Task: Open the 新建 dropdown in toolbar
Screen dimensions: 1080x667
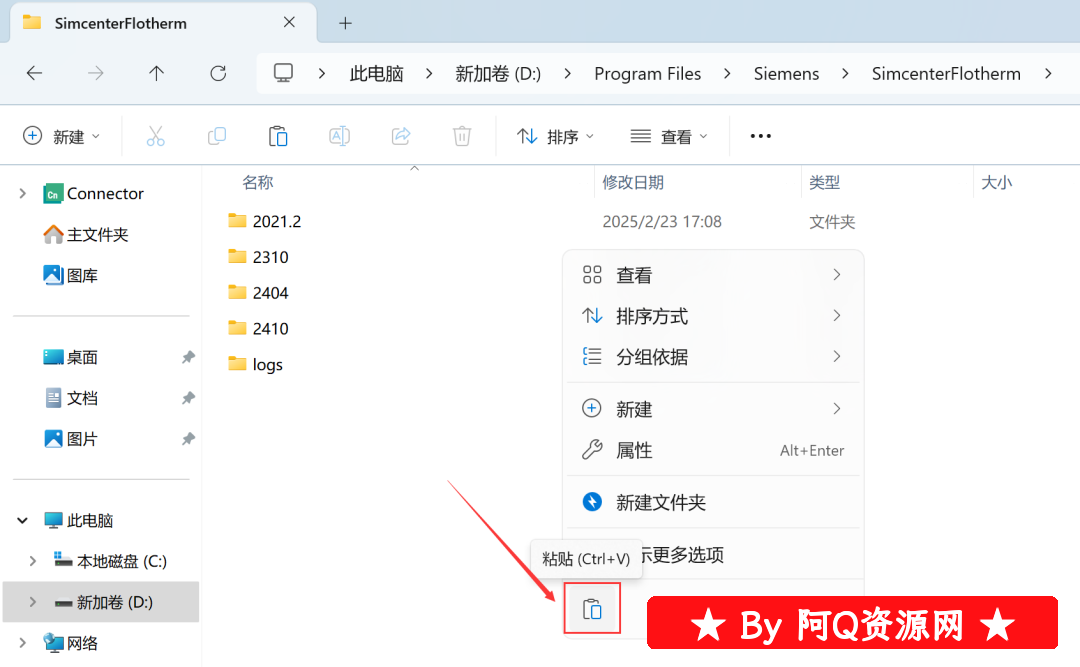Action: (62, 136)
